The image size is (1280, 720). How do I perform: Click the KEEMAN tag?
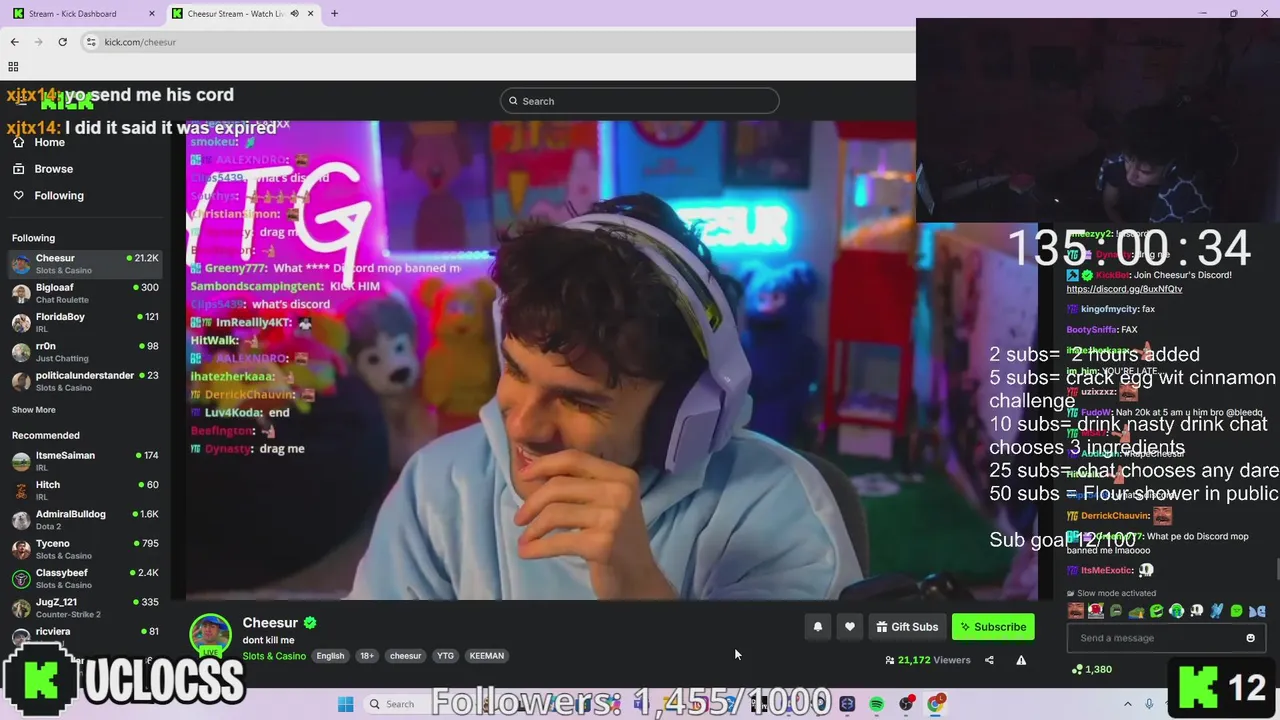(x=486, y=656)
